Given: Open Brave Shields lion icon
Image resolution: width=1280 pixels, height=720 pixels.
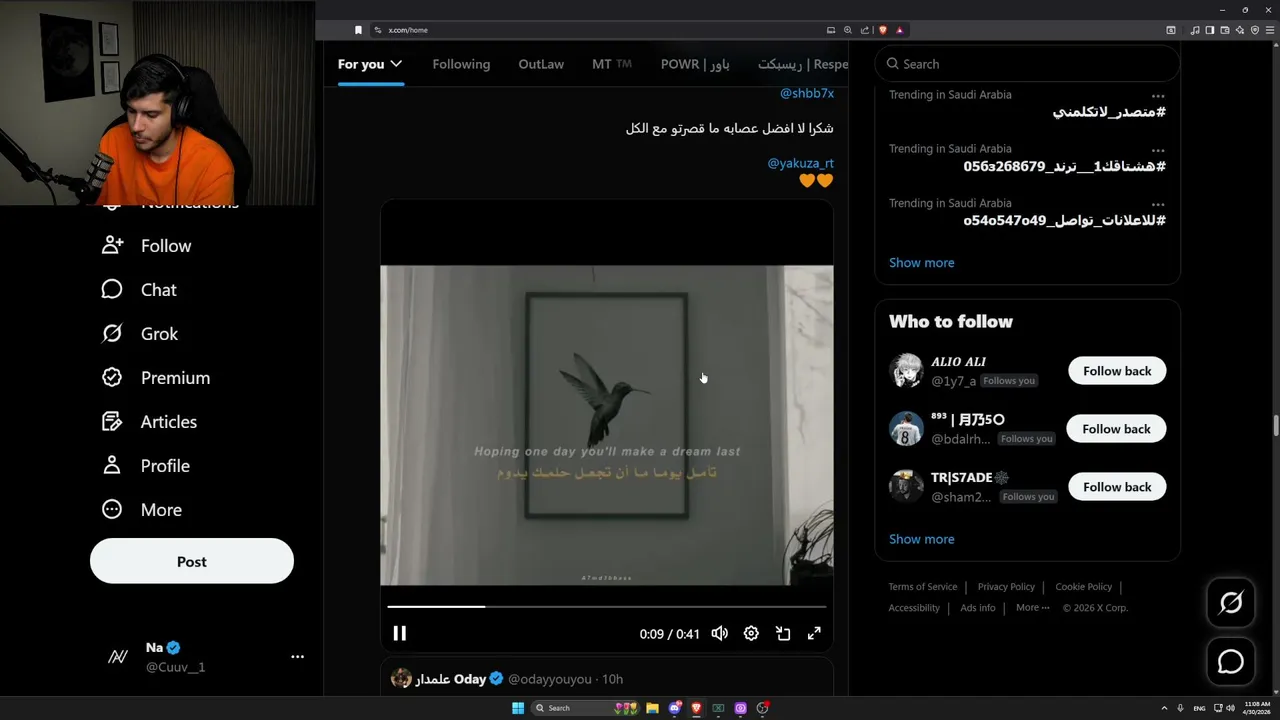Looking at the screenshot, I should [x=882, y=30].
